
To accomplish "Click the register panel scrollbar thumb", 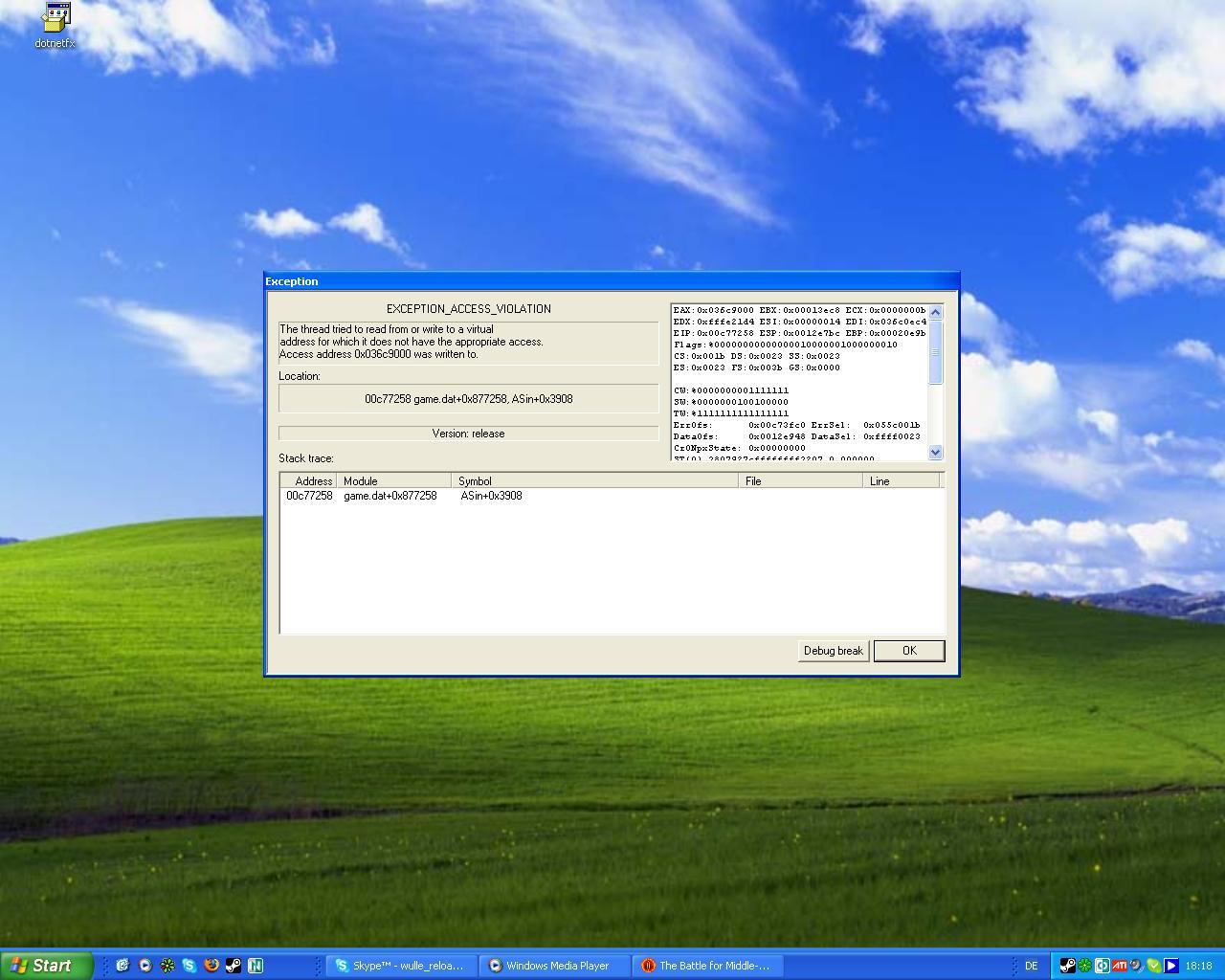I will click(x=936, y=352).
